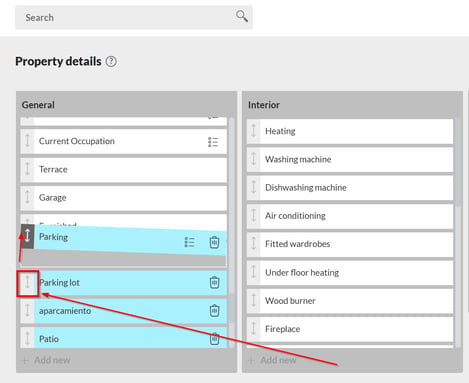The height and width of the screenshot is (383, 469).
Task: Click the search magnifier icon
Action: (x=242, y=16)
